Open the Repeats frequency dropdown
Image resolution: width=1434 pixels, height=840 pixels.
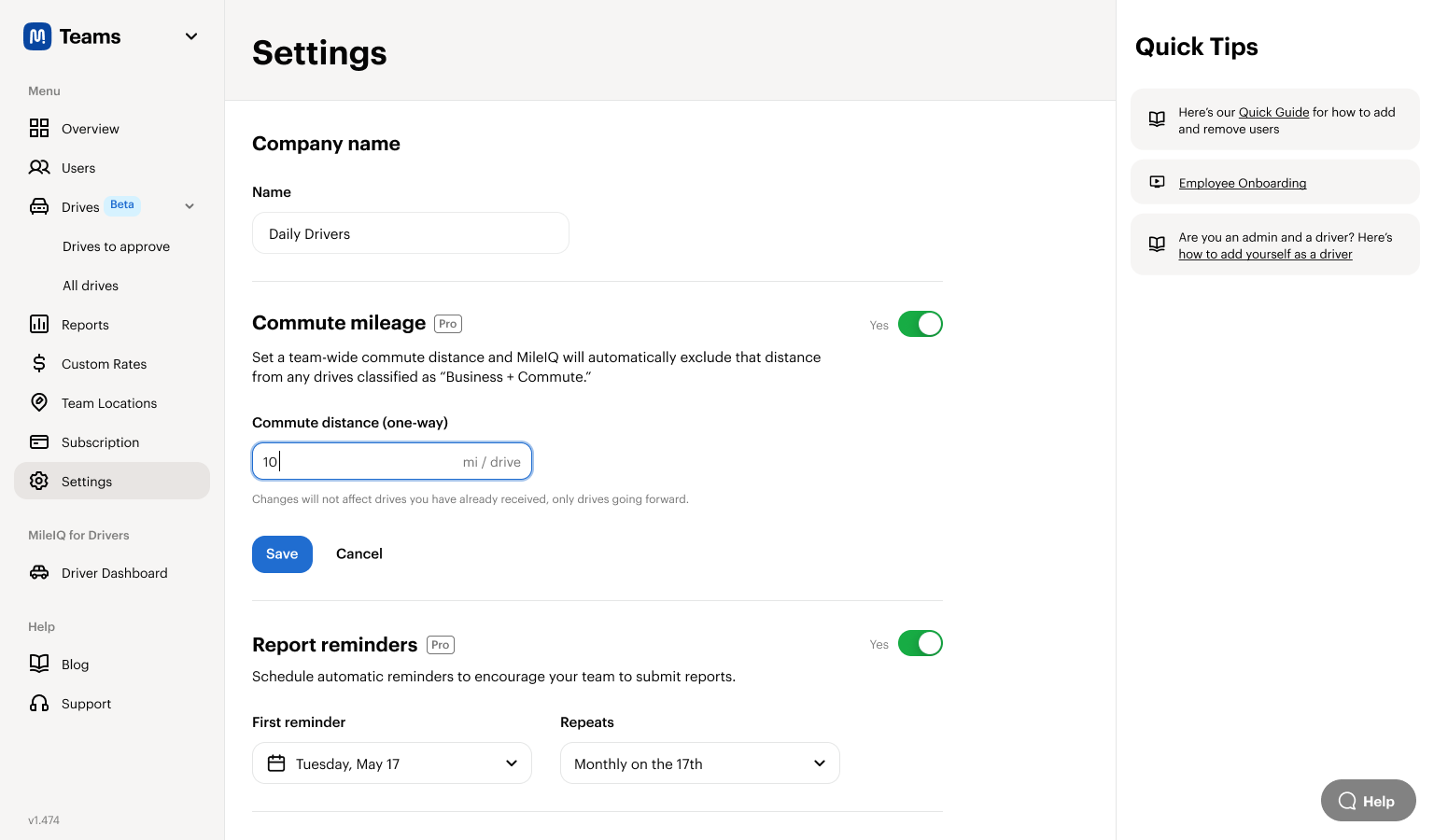pos(700,763)
